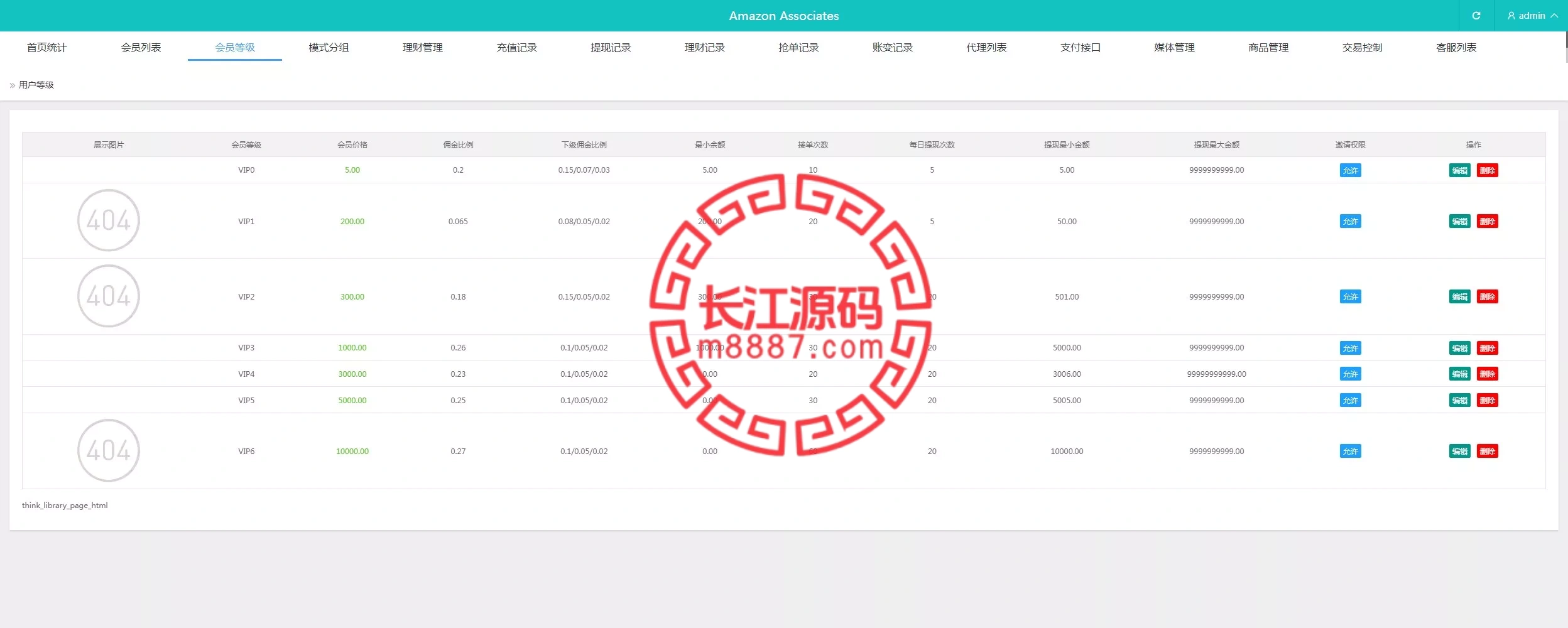Edit the VIP3 level row
Image resolution: width=1568 pixels, height=628 pixels.
(1459, 348)
